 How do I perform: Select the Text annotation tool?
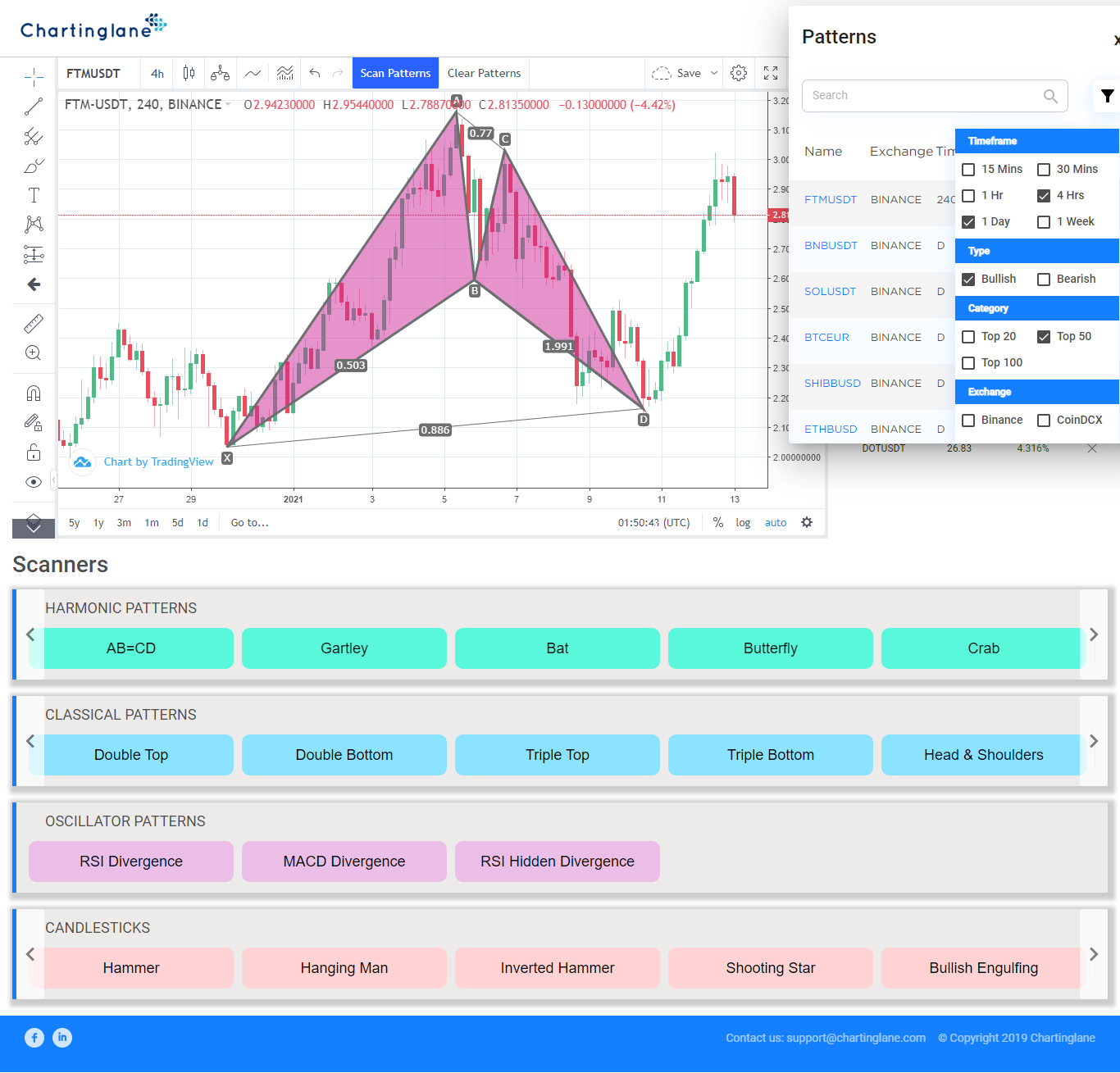tap(34, 195)
